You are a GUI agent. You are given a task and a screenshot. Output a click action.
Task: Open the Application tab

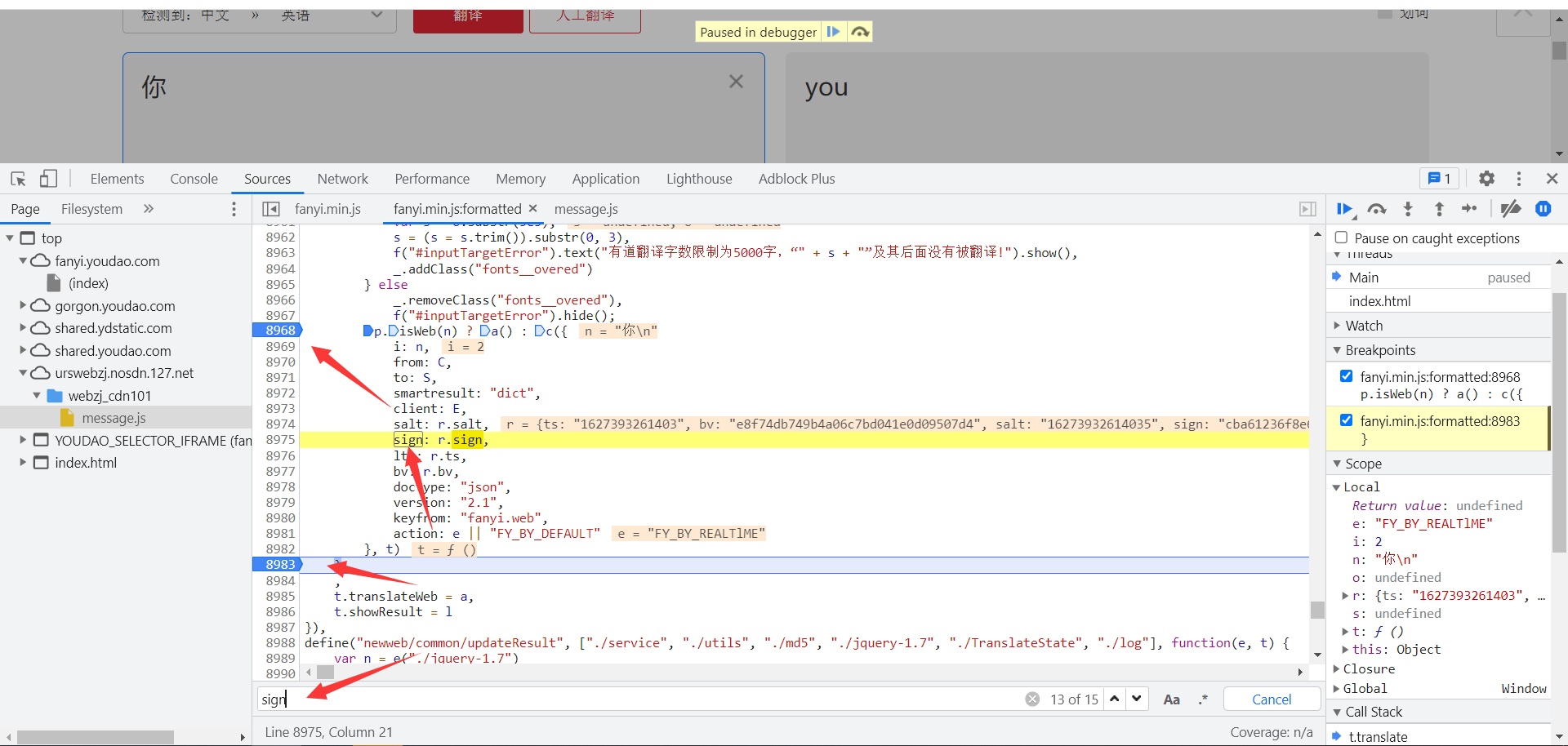[606, 179]
